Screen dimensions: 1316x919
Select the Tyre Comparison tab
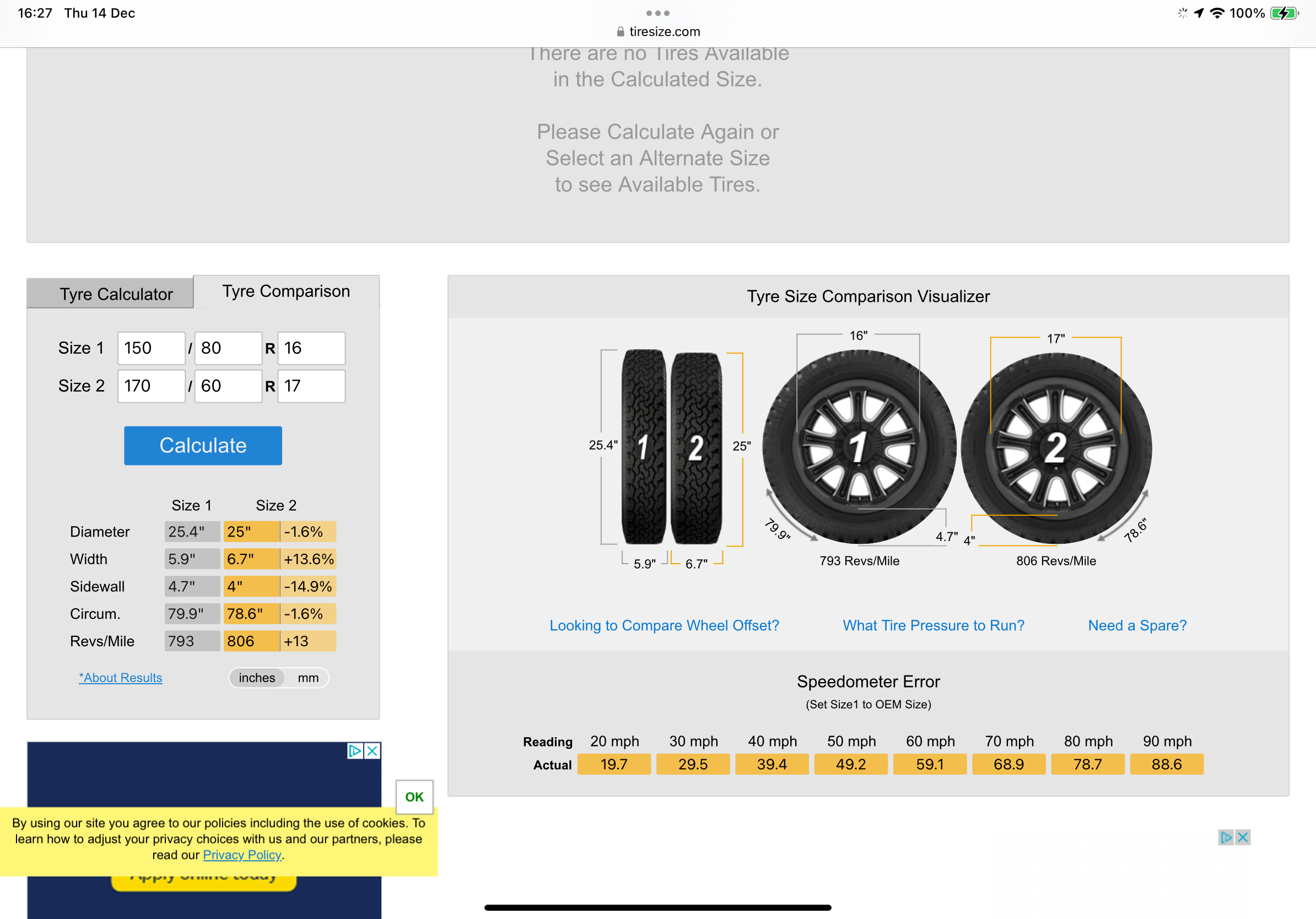(x=286, y=291)
